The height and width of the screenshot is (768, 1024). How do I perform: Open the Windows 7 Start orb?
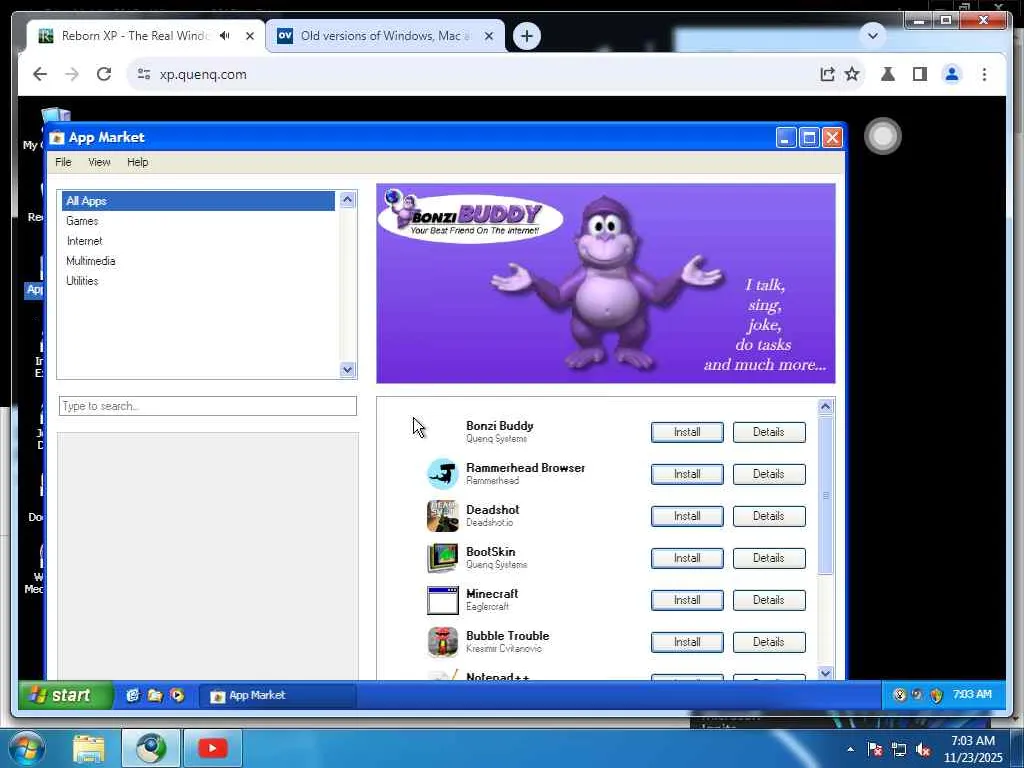click(26, 748)
